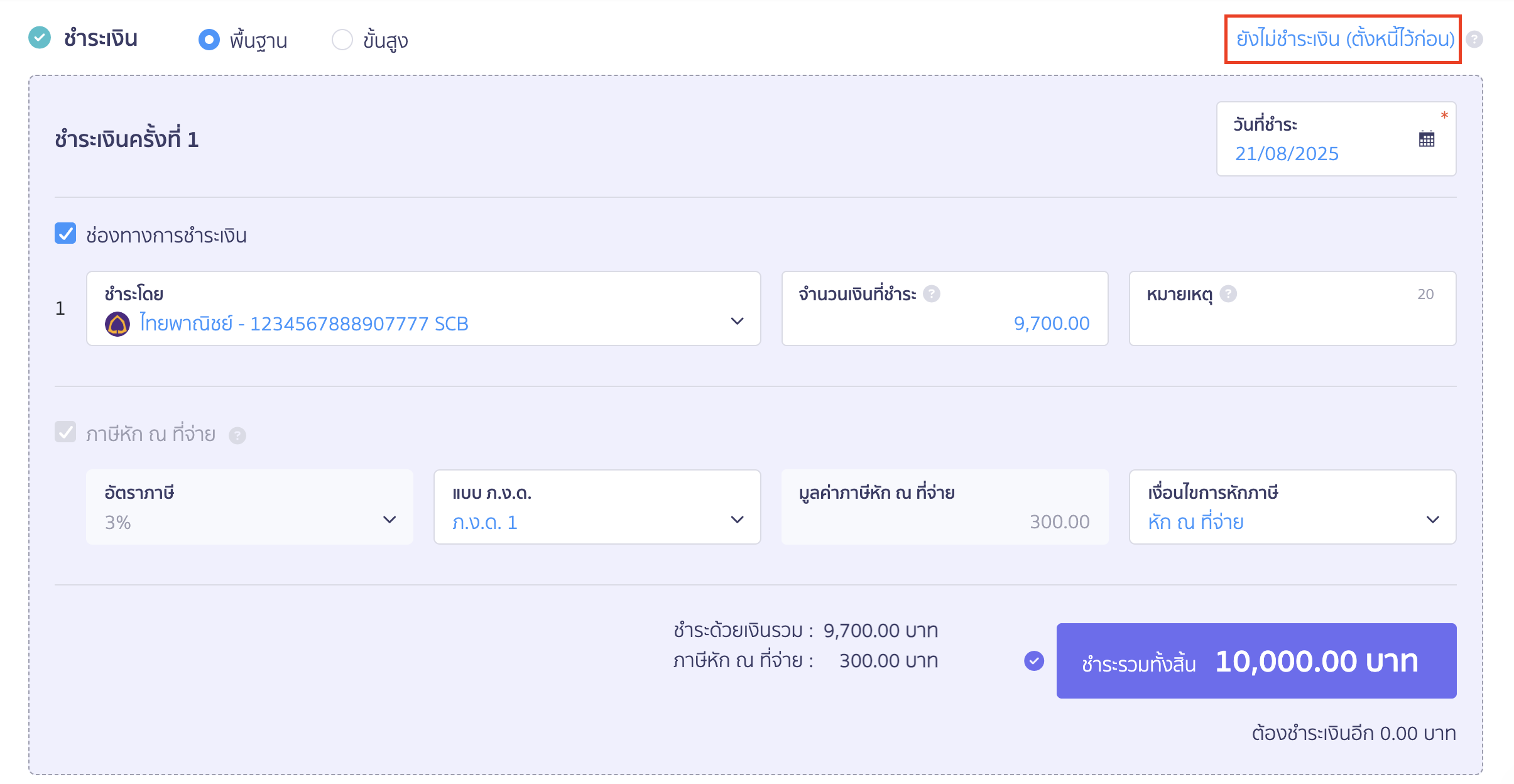Click the วันที่ชำระ date field 21/08/2025
Viewport: 1514px width, 784px height.
pyautogui.click(x=1336, y=139)
